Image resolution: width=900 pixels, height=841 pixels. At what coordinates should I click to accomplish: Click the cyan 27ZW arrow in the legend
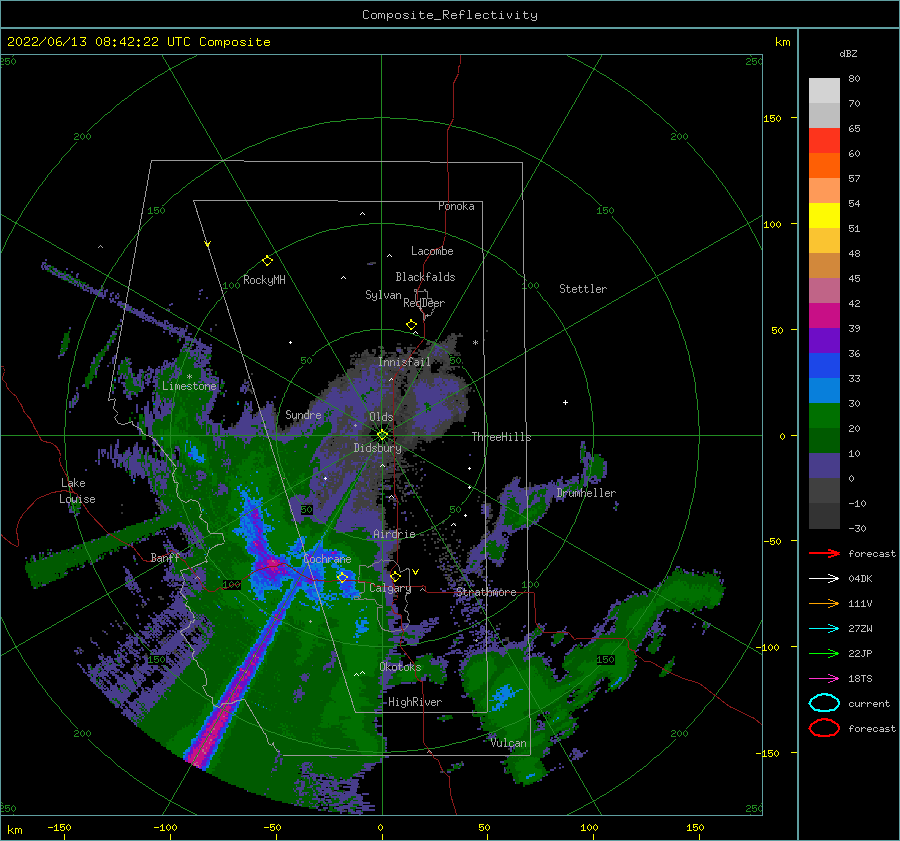point(824,629)
